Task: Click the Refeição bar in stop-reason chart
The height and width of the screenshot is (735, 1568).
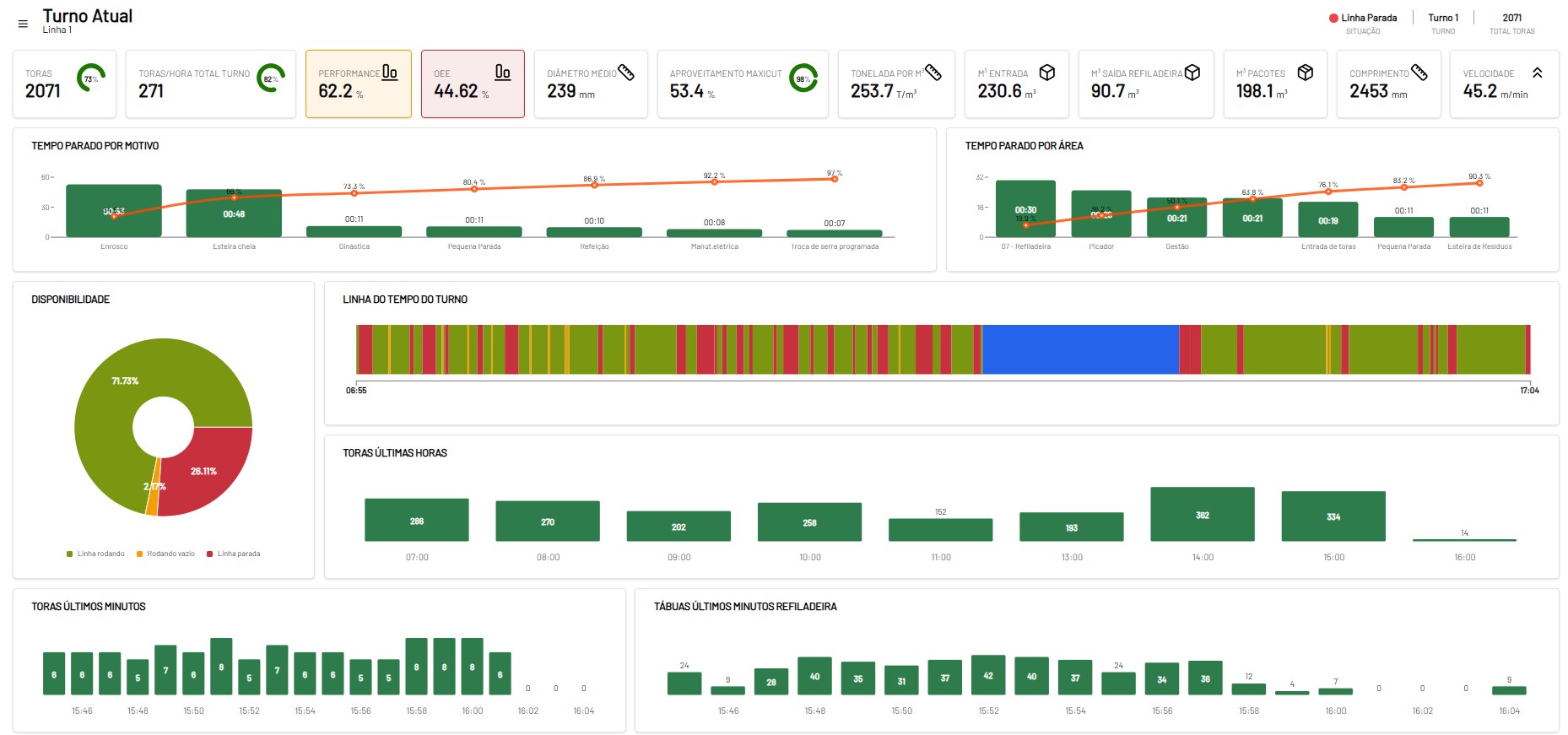Action: [x=594, y=232]
